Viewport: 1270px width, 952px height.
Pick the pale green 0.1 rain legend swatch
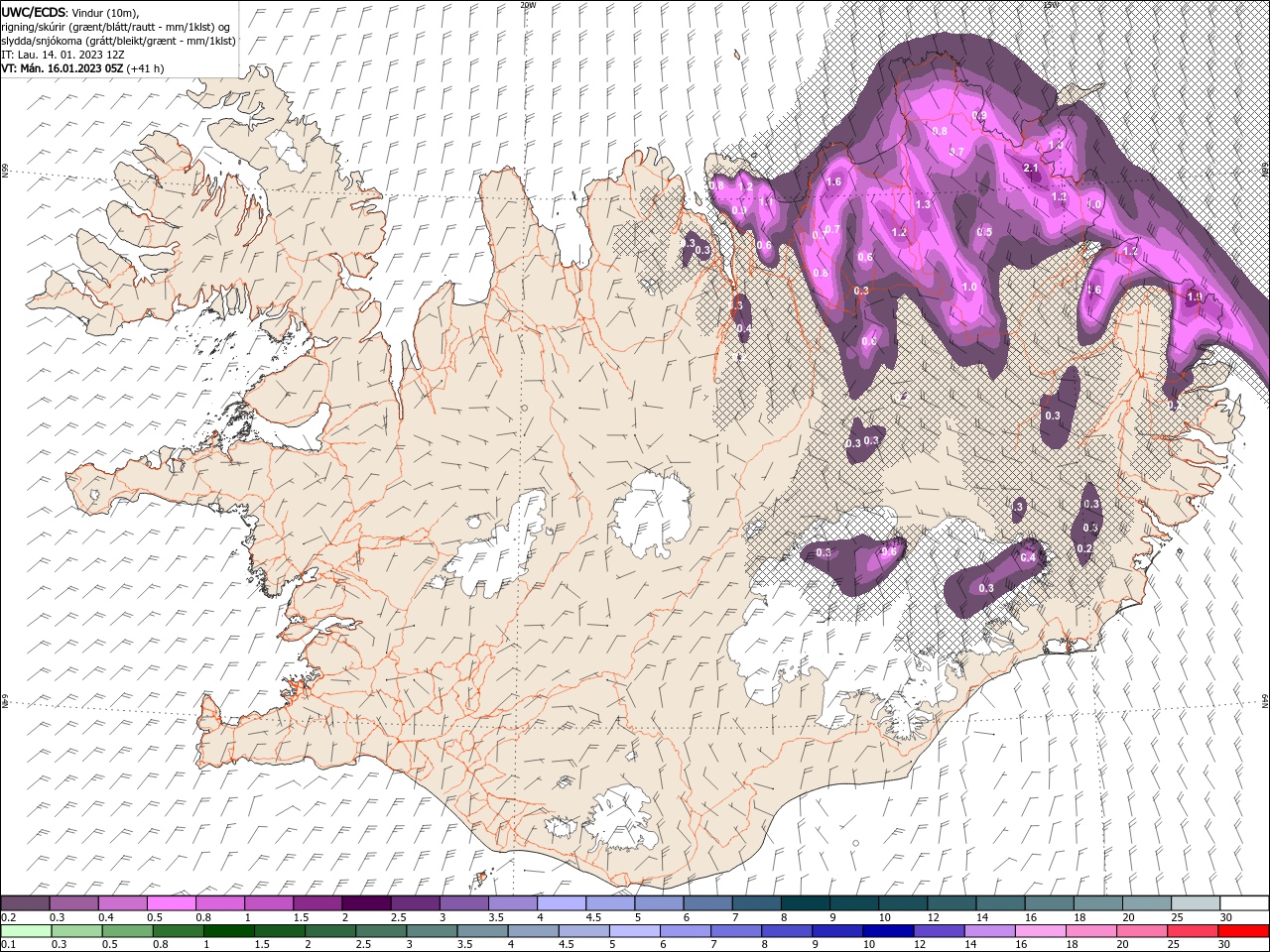pos(25,930)
